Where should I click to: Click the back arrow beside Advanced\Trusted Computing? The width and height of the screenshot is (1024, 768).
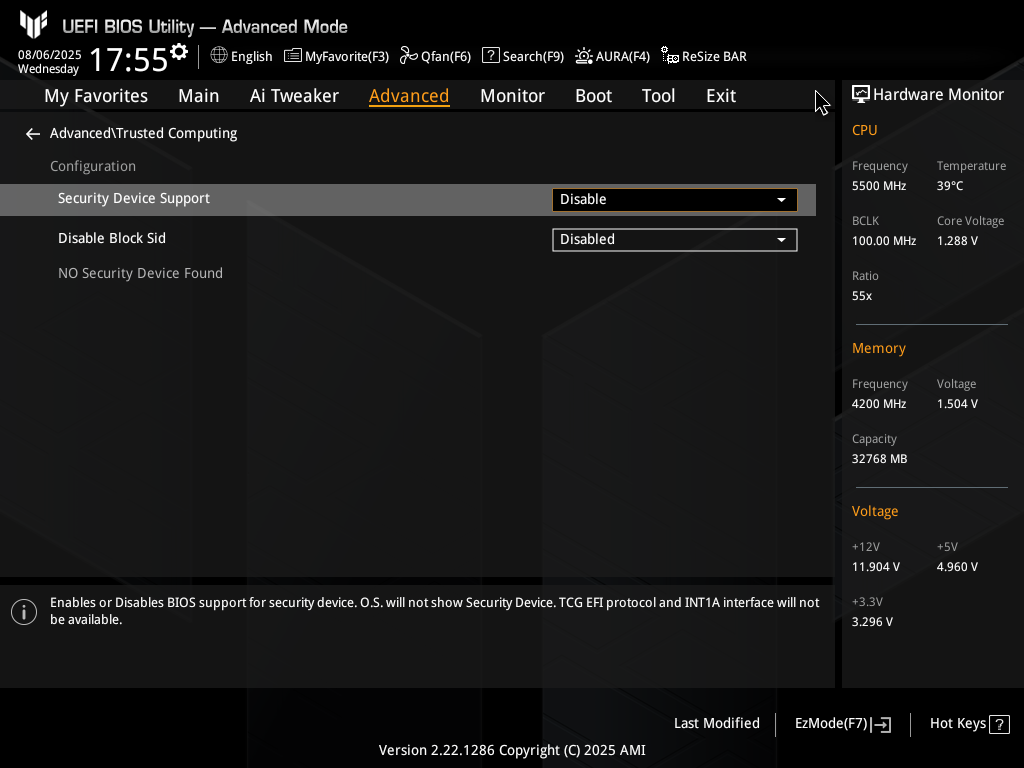[x=33, y=134]
